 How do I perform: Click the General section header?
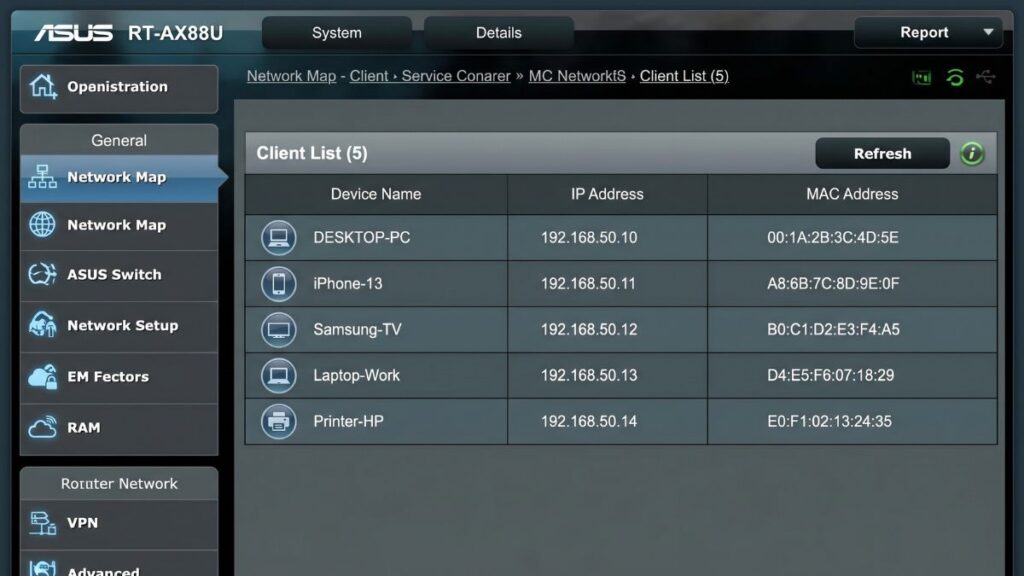119,140
